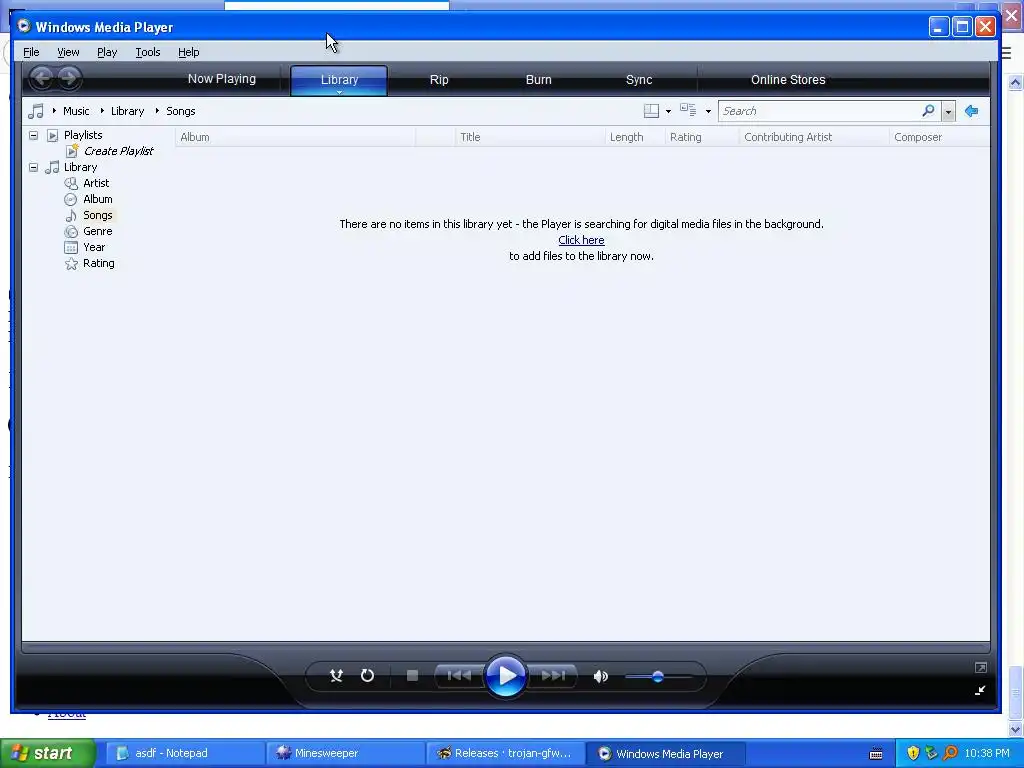Go forward with the right arrow button
1024x768 pixels.
tap(69, 79)
